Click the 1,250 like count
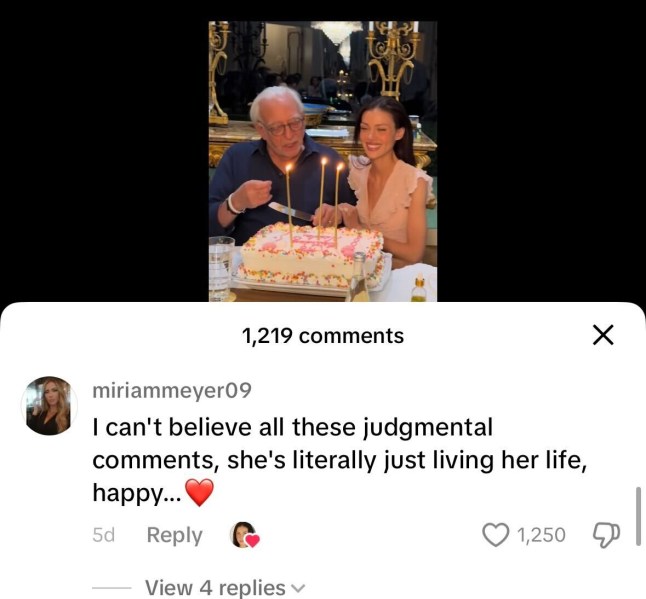This screenshot has height=599, width=646. 541,535
